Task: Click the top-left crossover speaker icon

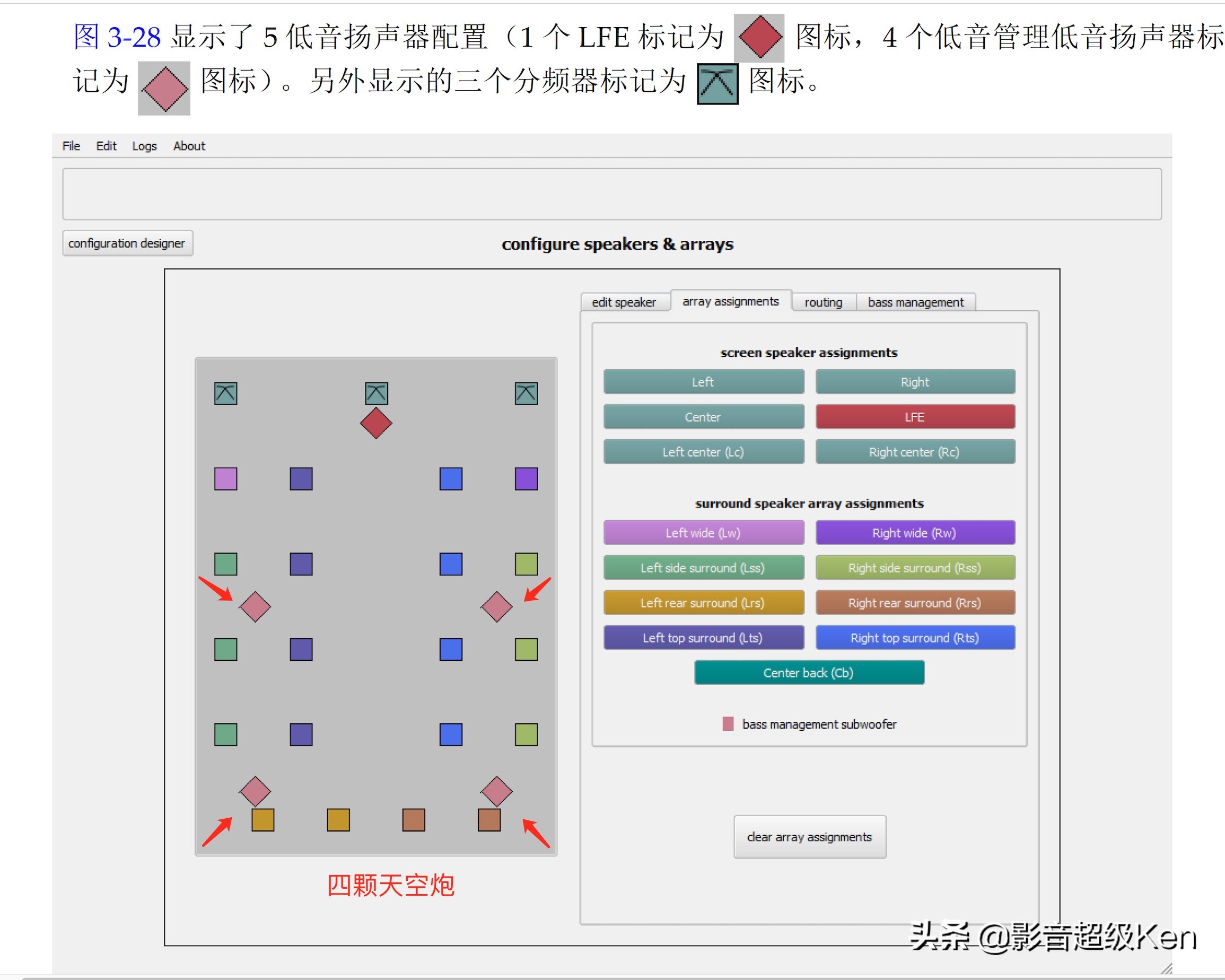Action: (x=225, y=393)
